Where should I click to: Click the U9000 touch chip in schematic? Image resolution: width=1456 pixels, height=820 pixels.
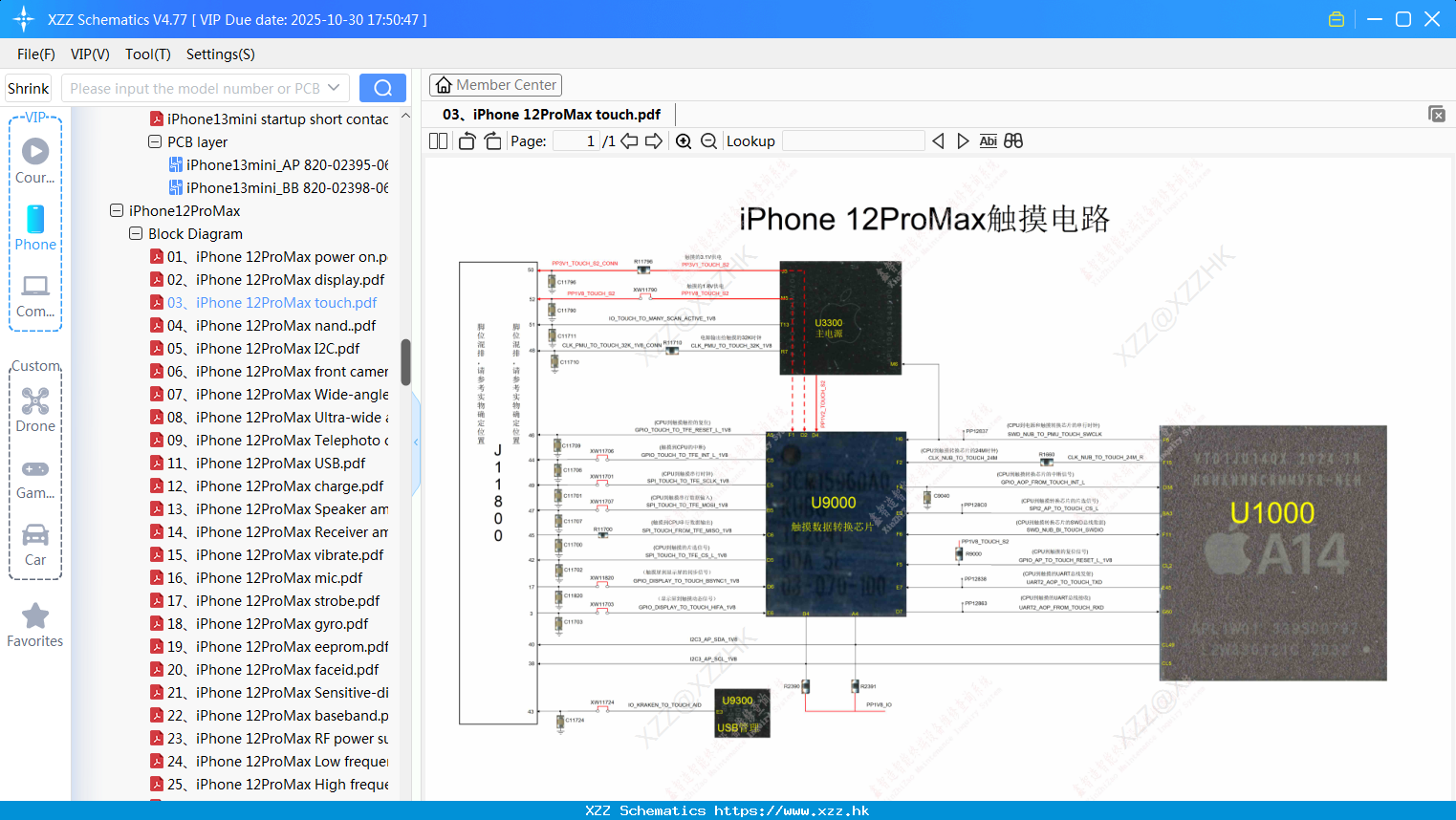836,524
